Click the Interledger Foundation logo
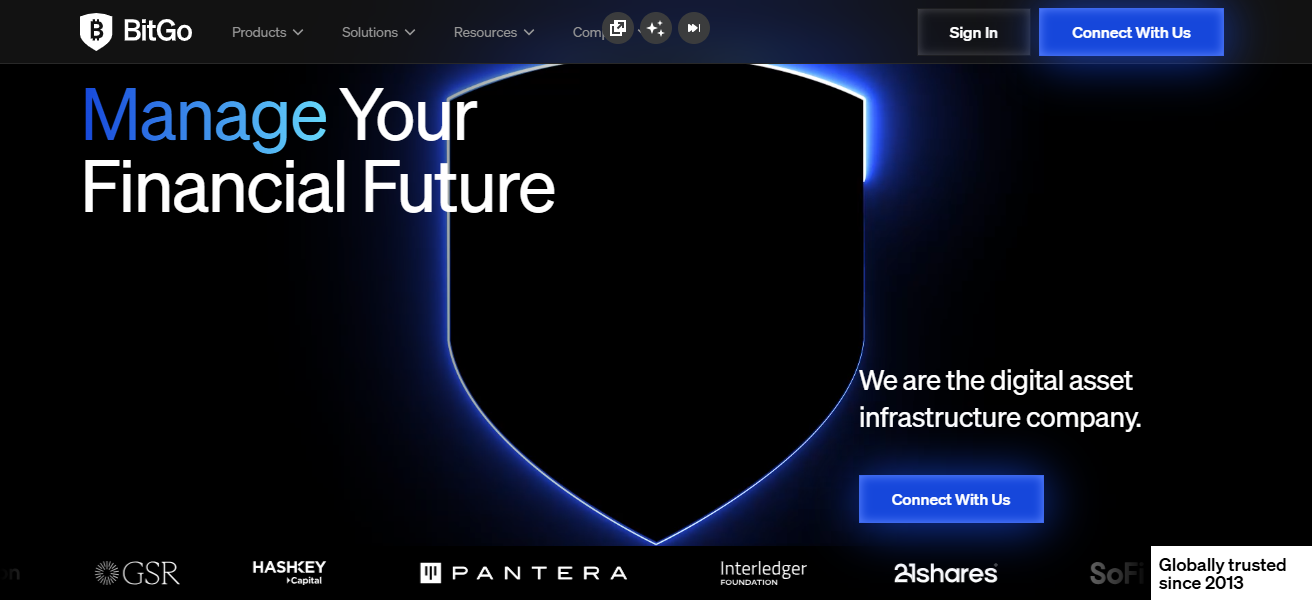The height and width of the screenshot is (600, 1312). click(763, 572)
